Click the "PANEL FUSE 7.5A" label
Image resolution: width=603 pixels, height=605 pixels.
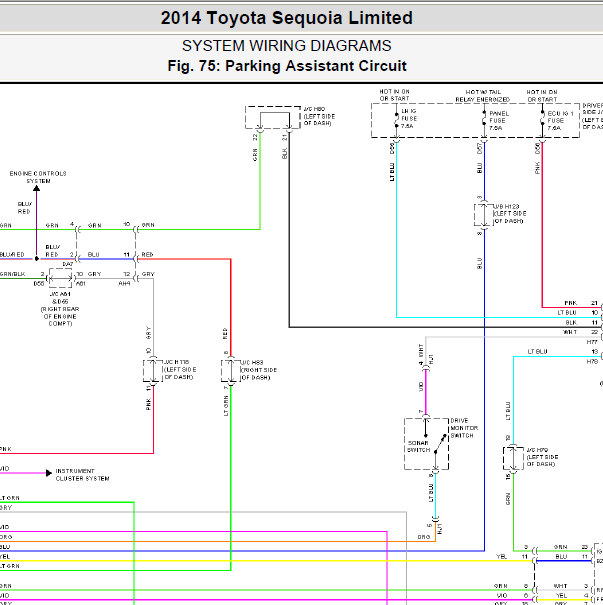pyautogui.click(x=499, y=120)
